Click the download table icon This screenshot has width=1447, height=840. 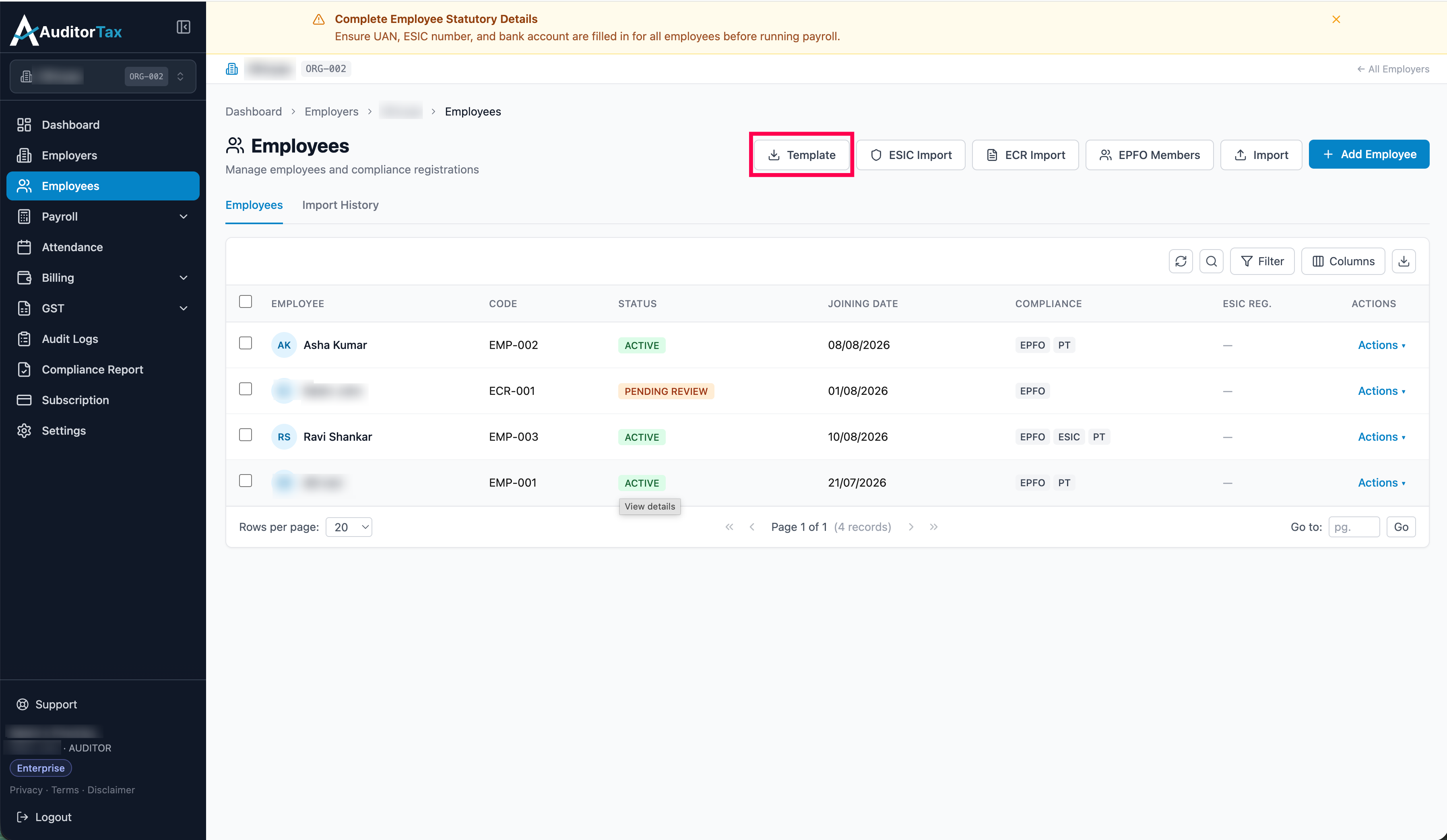(x=1404, y=261)
